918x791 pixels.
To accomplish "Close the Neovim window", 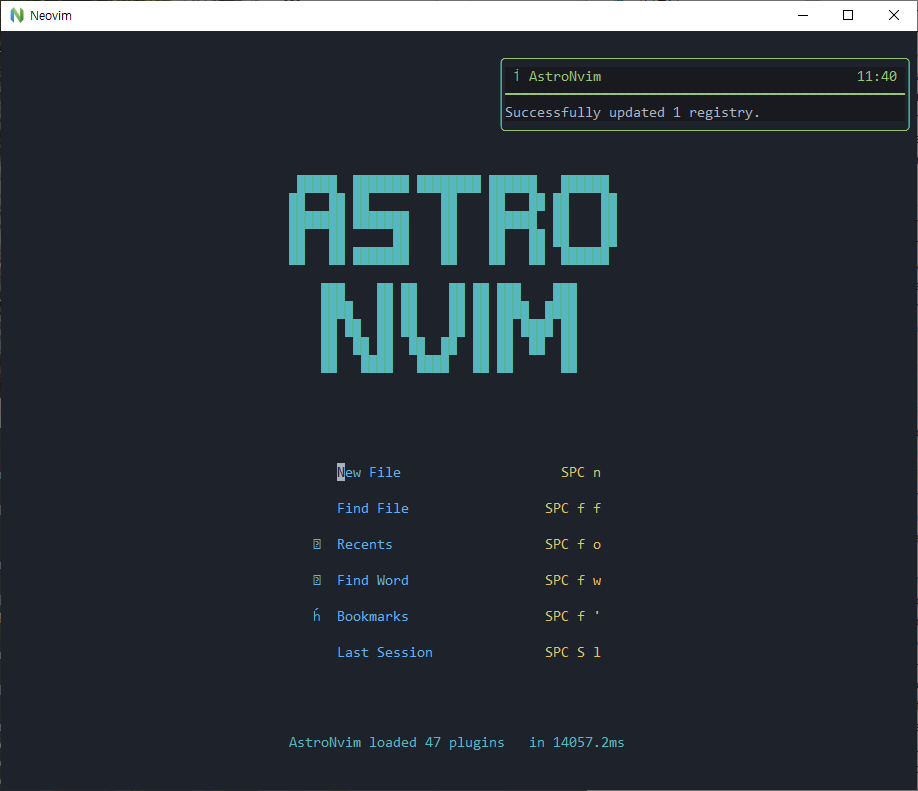I will (x=894, y=15).
